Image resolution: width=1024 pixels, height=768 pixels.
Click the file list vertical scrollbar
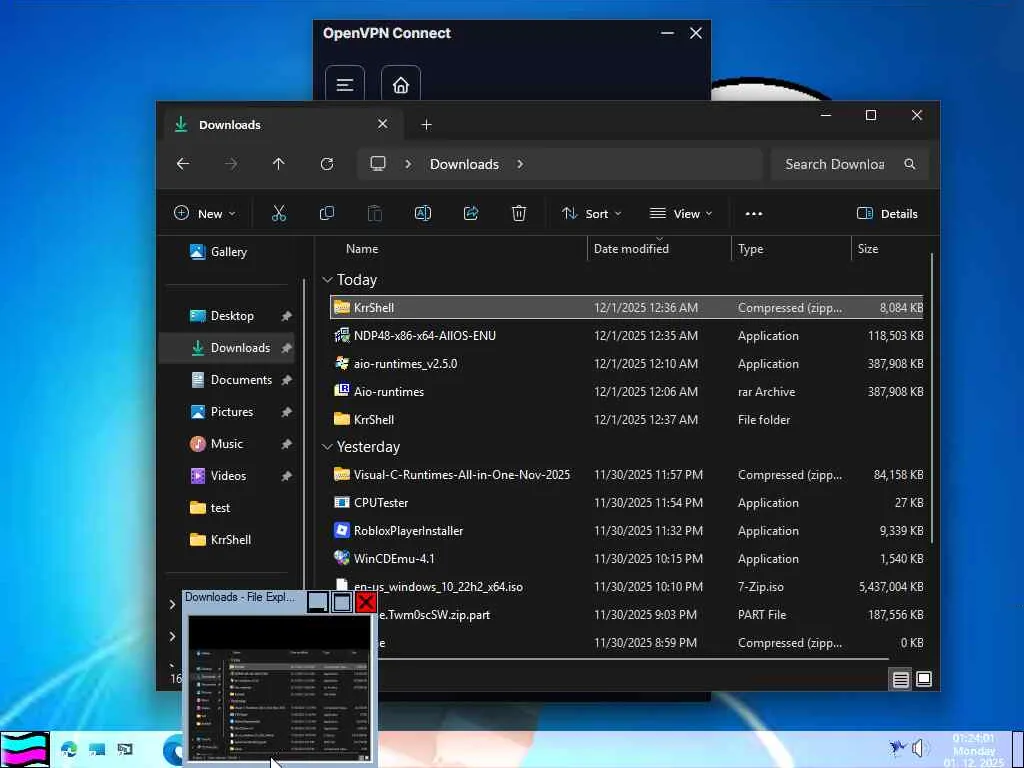coord(932,397)
